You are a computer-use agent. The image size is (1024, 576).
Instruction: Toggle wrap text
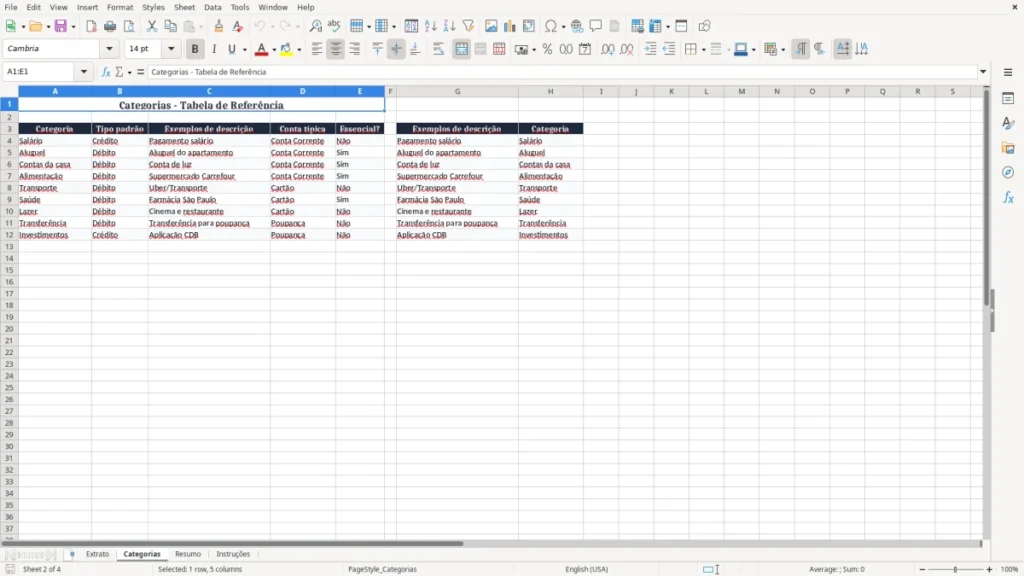tap(438, 49)
